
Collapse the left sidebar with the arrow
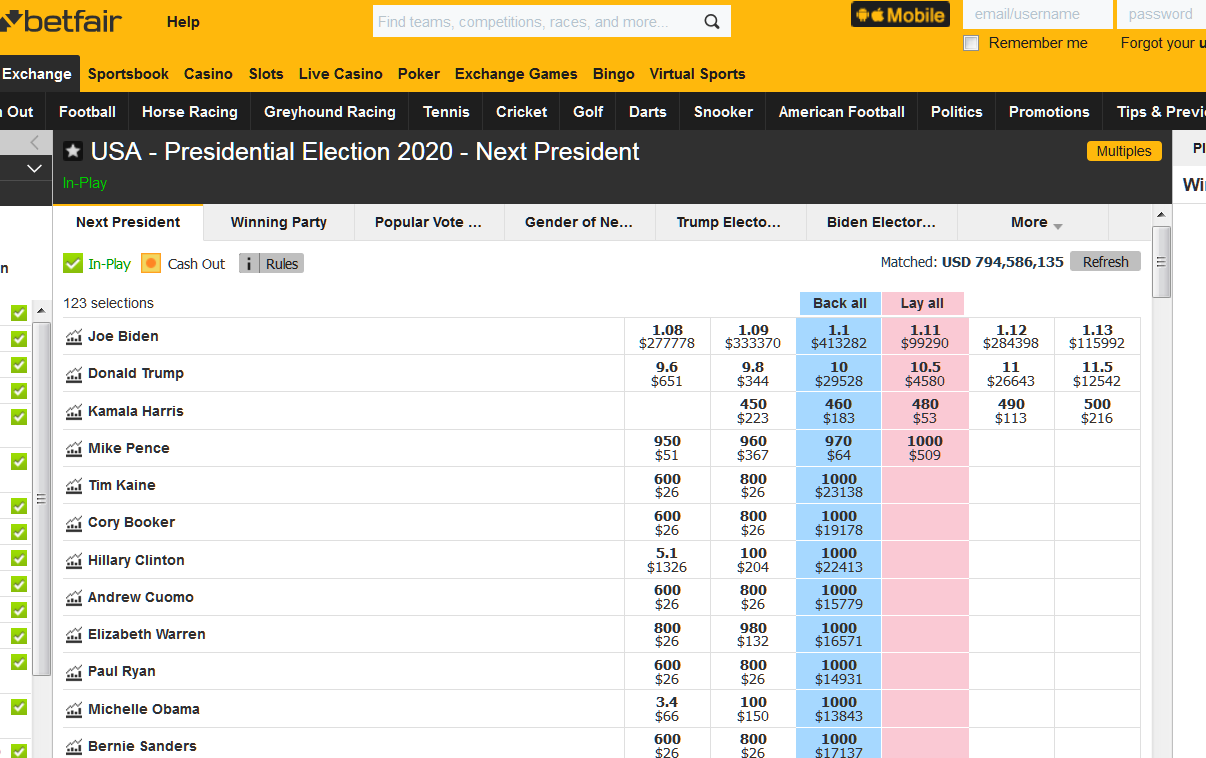point(35,142)
